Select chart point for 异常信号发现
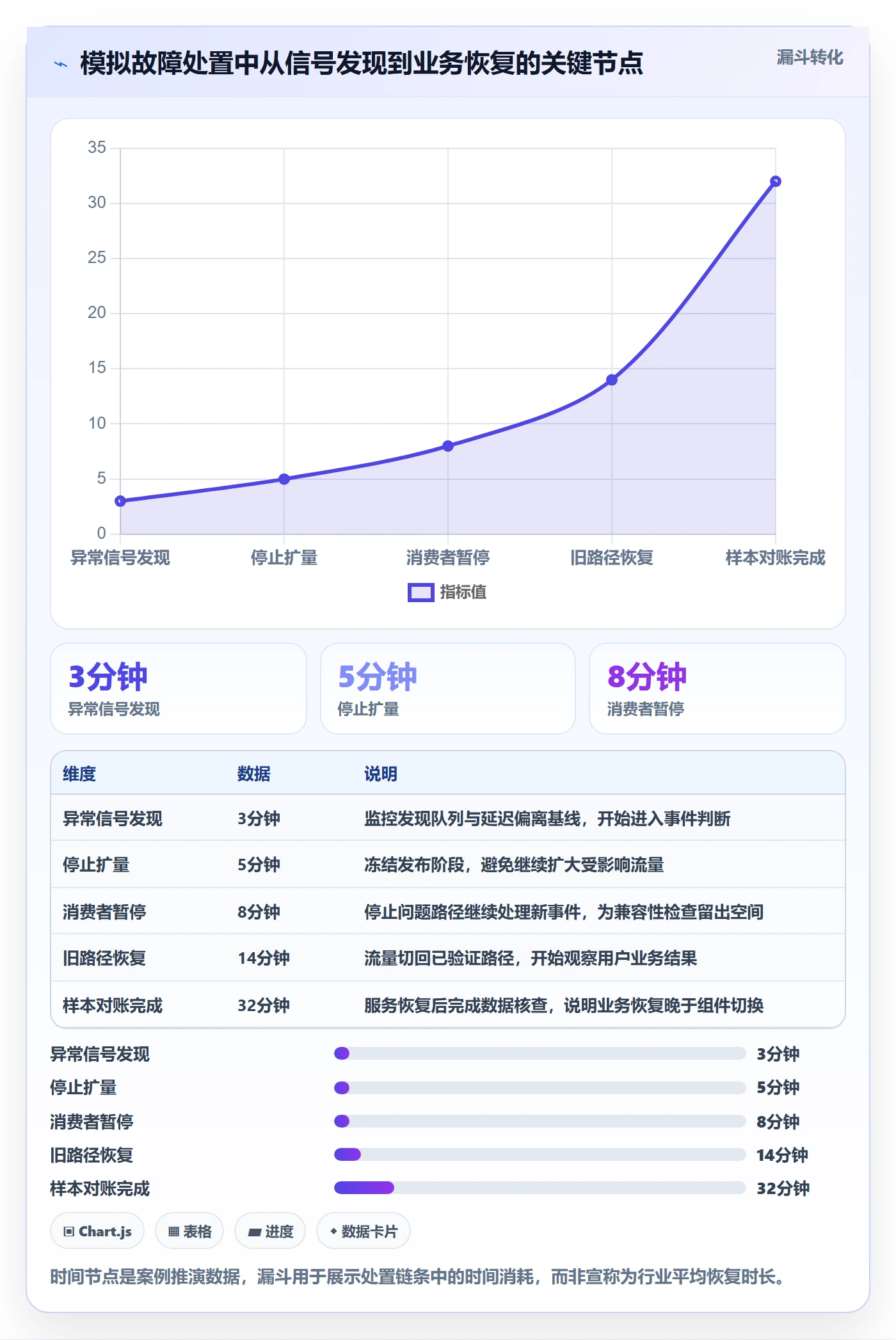 point(120,501)
